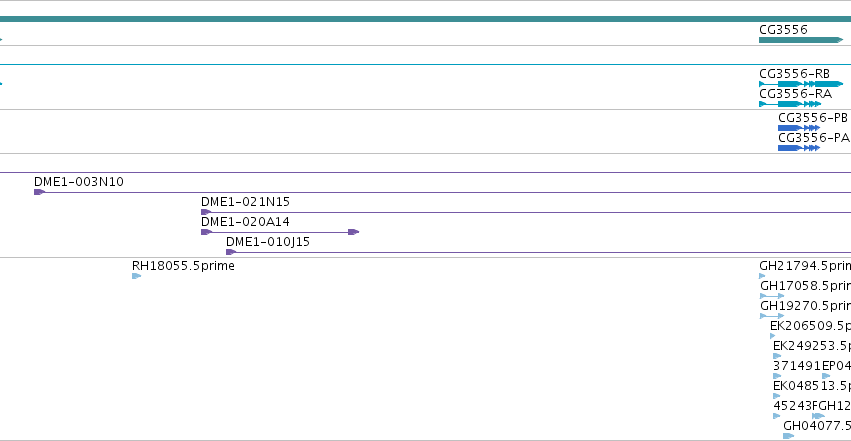Image resolution: width=851 pixels, height=441 pixels.
Task: Click the CG3556 gene label
Action: click(x=783, y=29)
